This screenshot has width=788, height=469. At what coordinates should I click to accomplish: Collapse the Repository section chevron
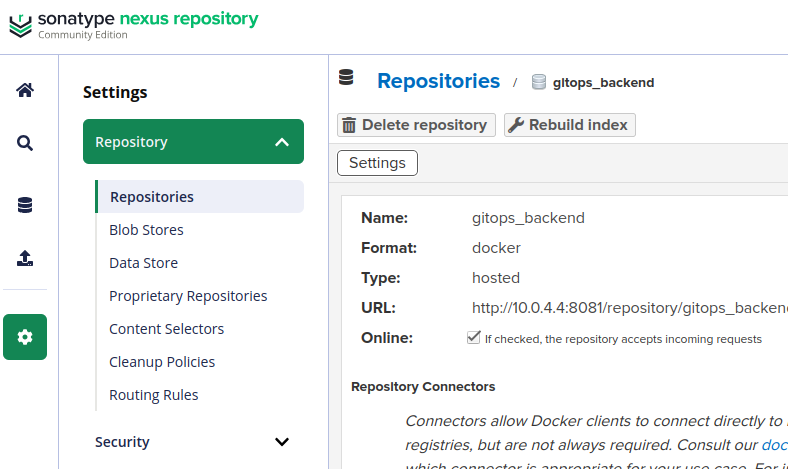coord(282,142)
